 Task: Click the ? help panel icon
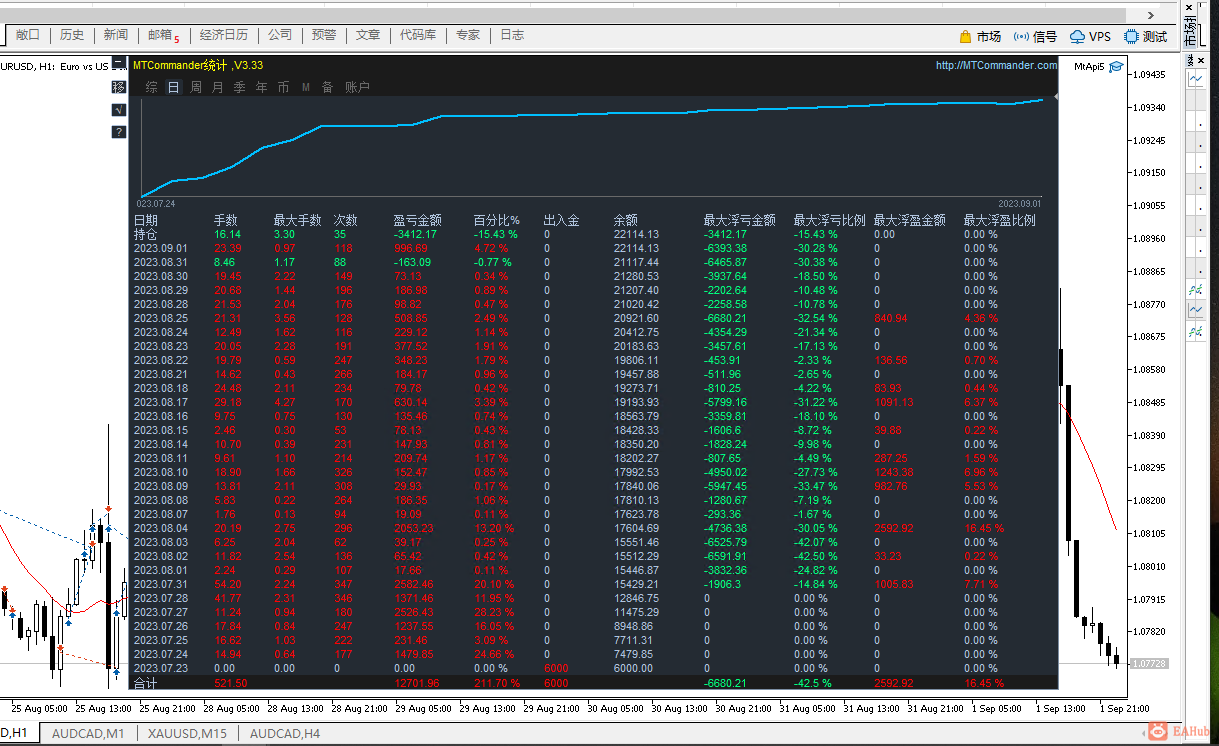(119, 132)
